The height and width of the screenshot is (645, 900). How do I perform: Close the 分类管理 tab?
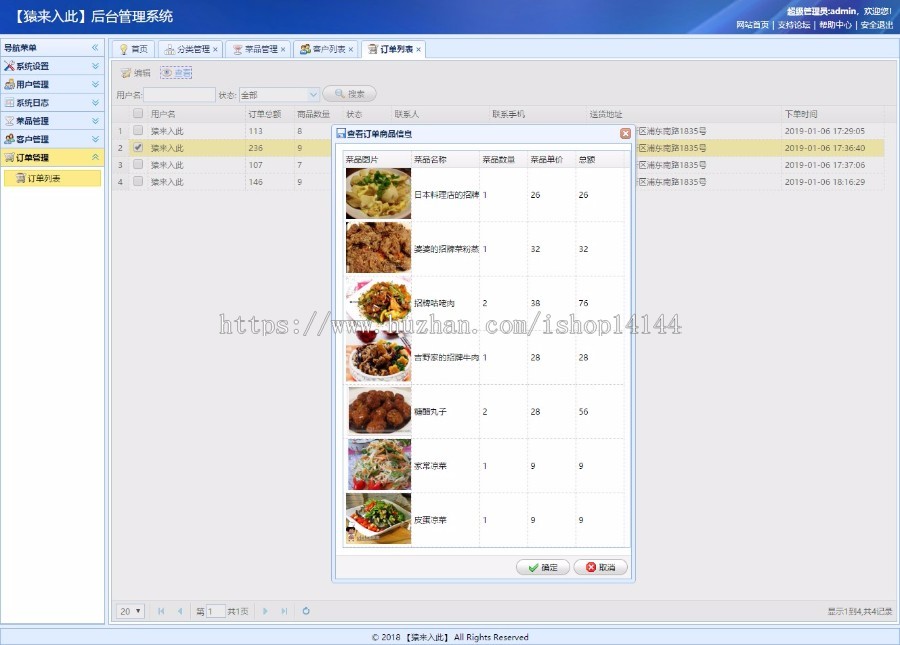tap(215, 49)
